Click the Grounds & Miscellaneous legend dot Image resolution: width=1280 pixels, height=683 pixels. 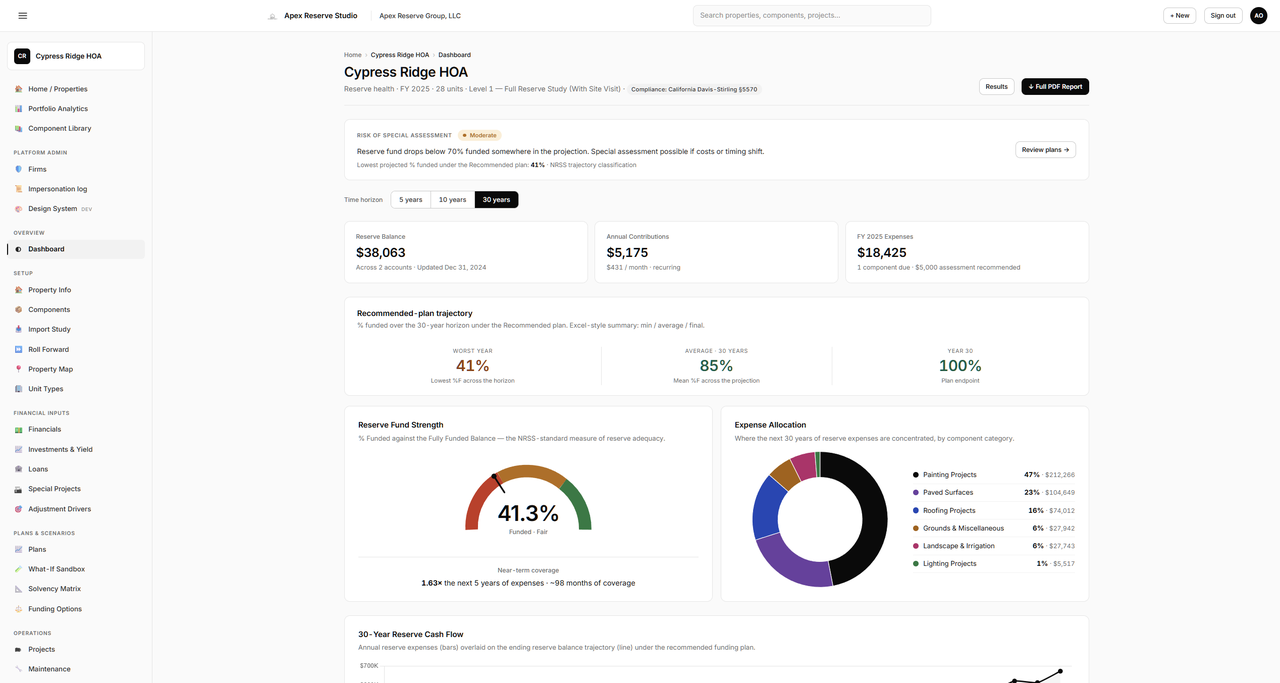(916, 528)
